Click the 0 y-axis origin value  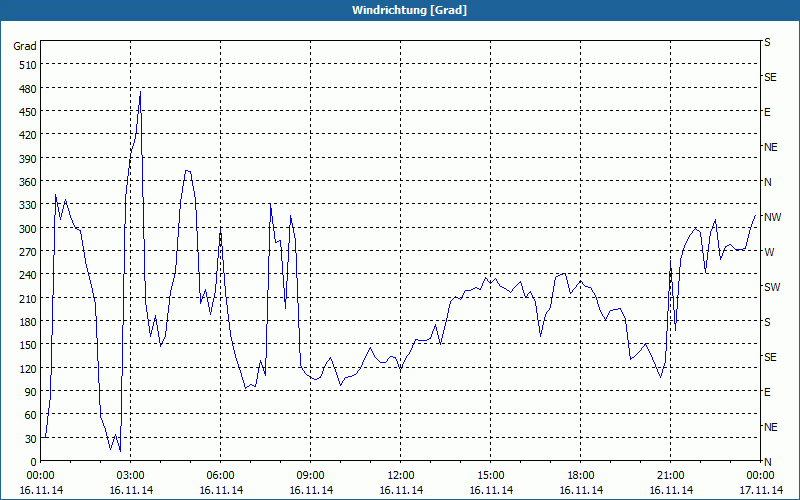(x=34, y=462)
